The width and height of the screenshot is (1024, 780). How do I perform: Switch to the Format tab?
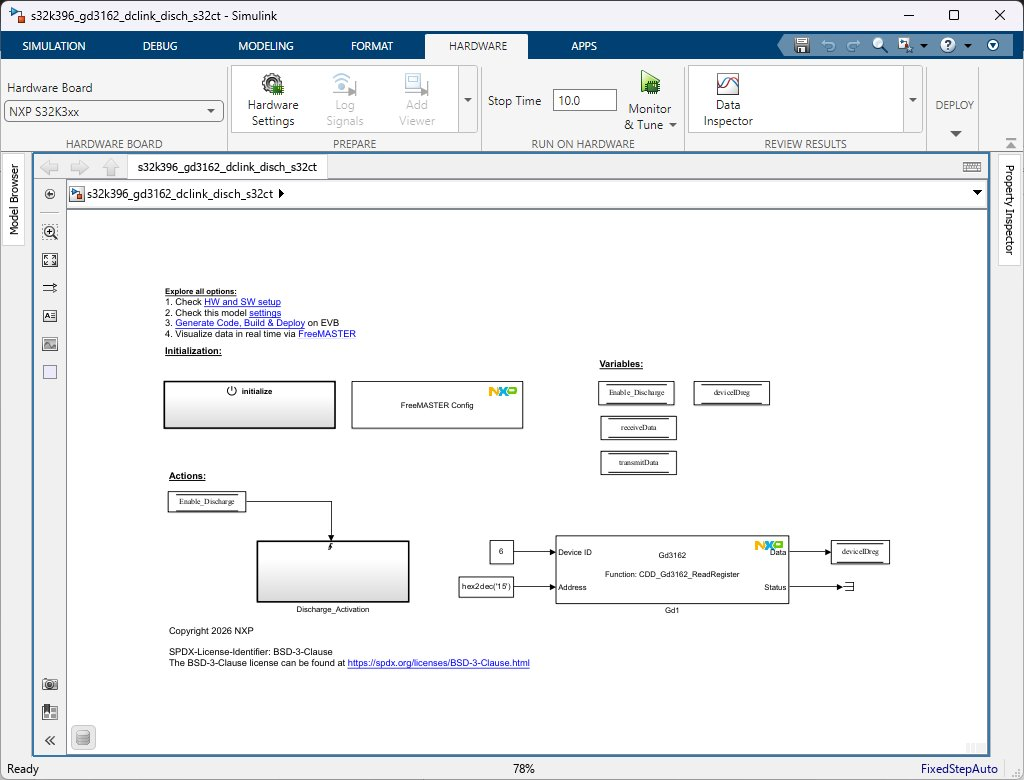(x=372, y=46)
